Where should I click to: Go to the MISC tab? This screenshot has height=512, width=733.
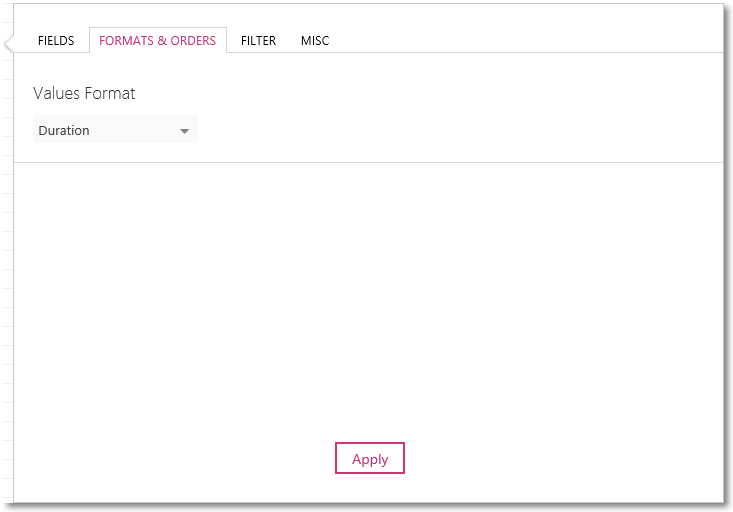point(315,41)
